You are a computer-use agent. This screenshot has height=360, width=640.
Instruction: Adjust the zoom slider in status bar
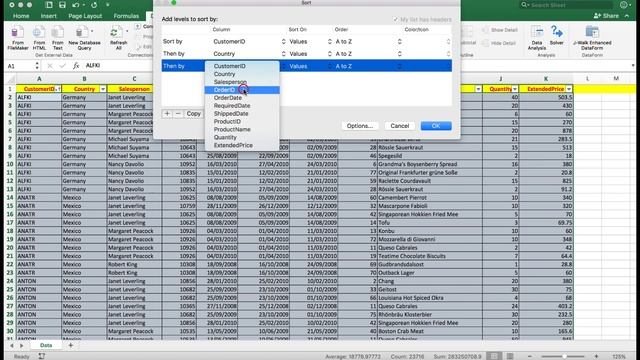point(564,356)
